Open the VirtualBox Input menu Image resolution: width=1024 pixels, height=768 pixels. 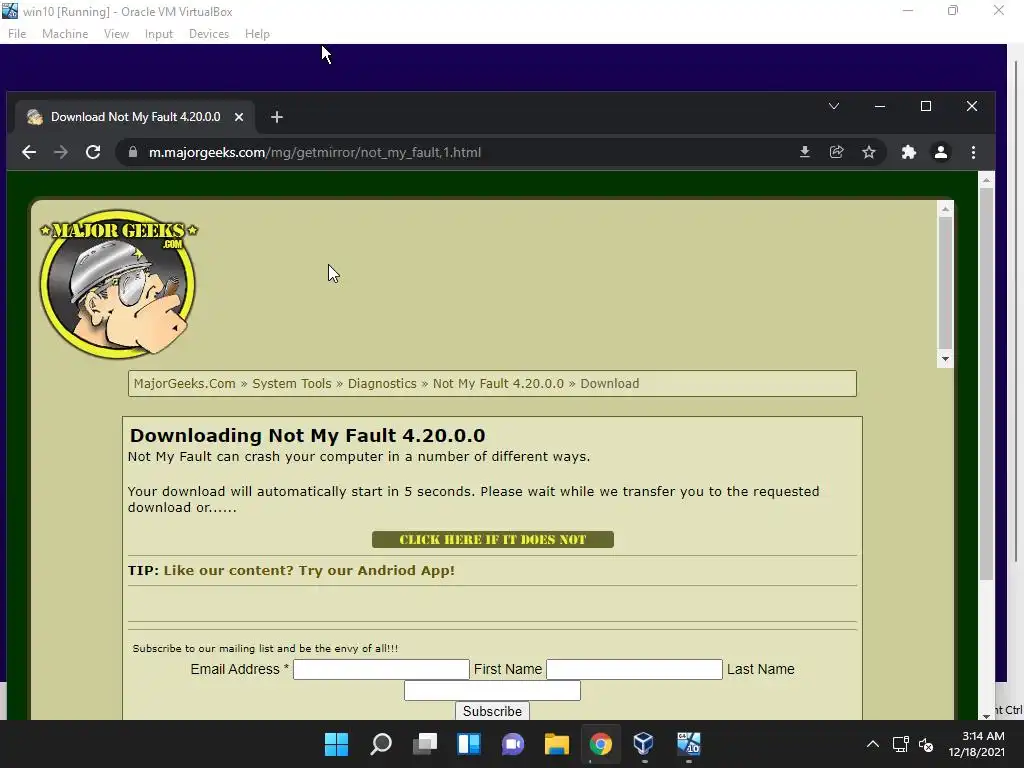[x=159, y=34]
